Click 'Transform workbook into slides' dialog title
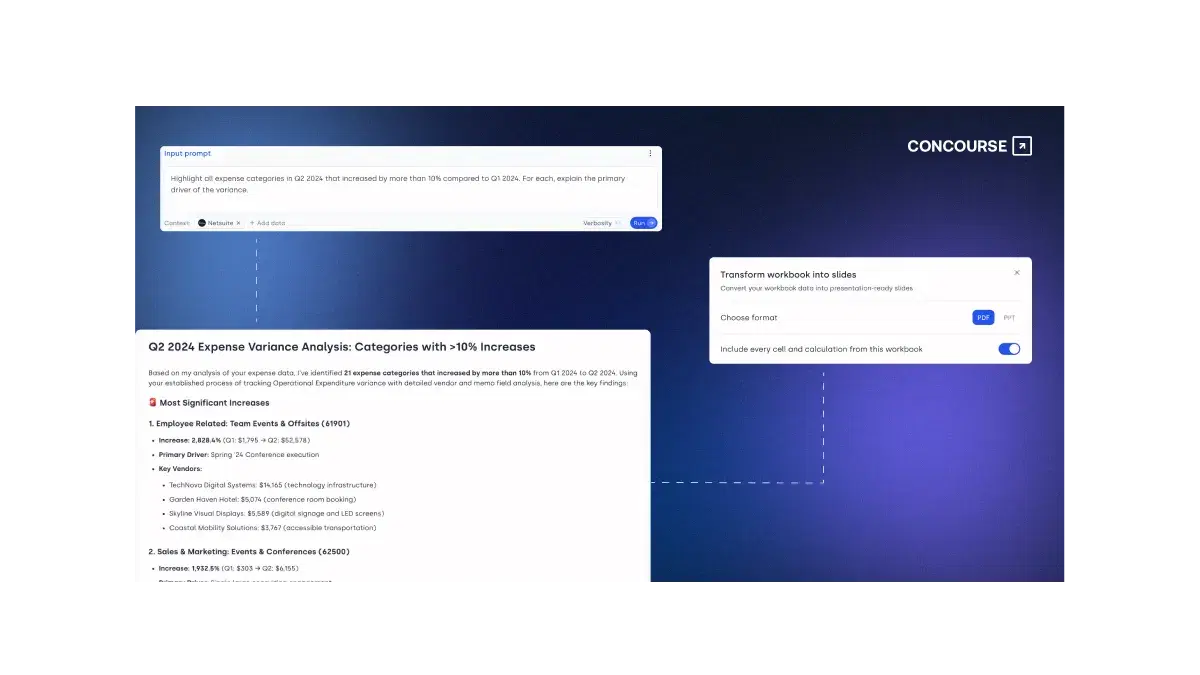Image resolution: width=1200 pixels, height=675 pixels. click(x=788, y=274)
